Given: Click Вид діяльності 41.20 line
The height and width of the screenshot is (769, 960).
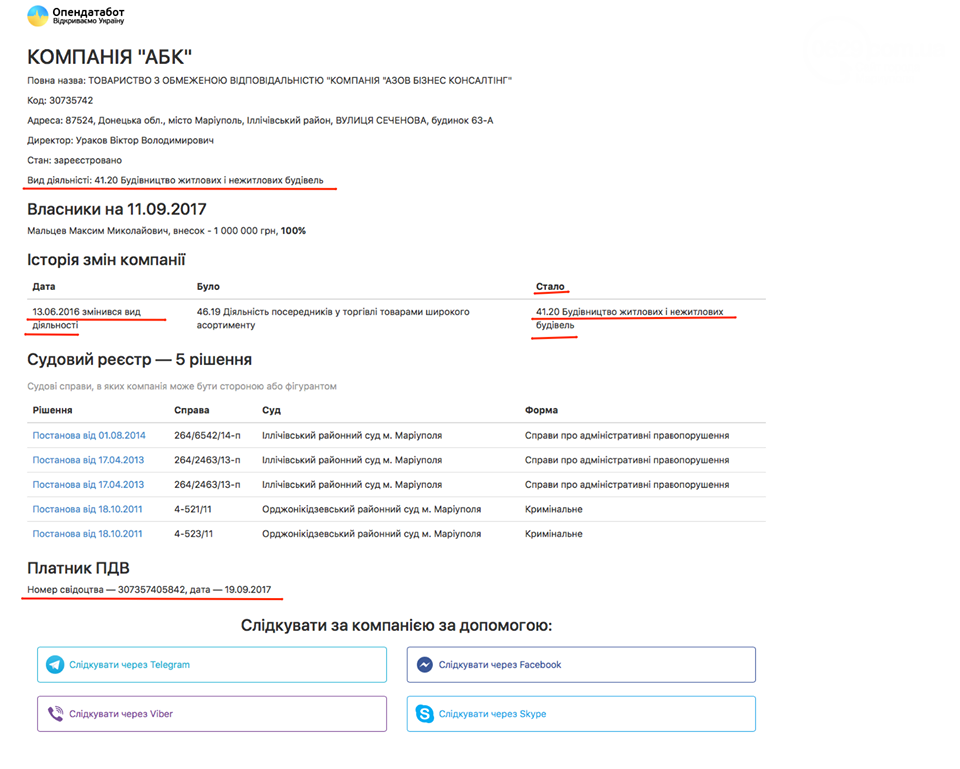Looking at the screenshot, I should [x=175, y=180].
